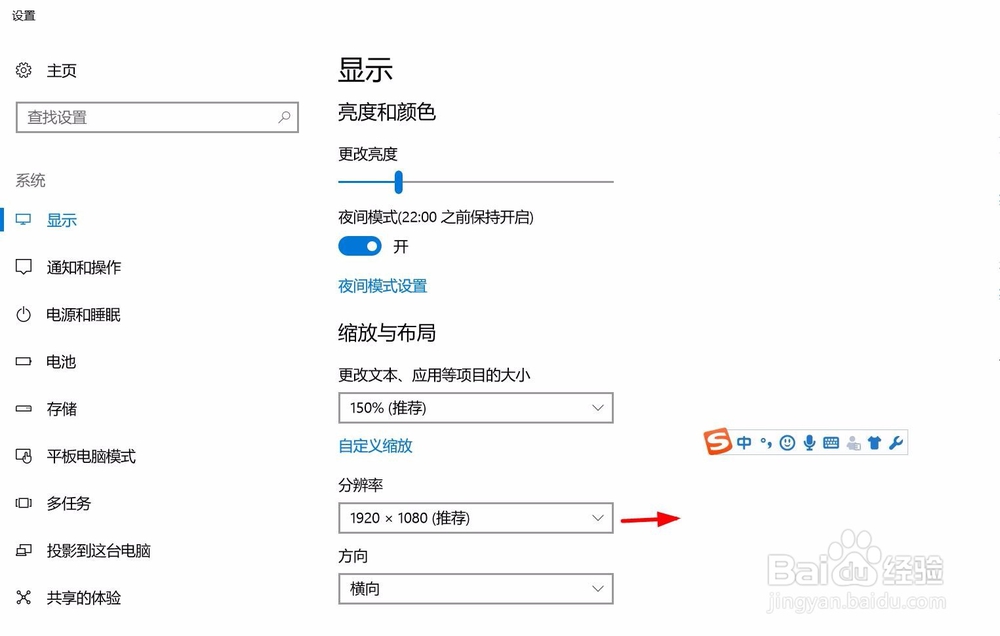Open Sogou account login icon
This screenshot has height=636, width=1000.
click(853, 443)
